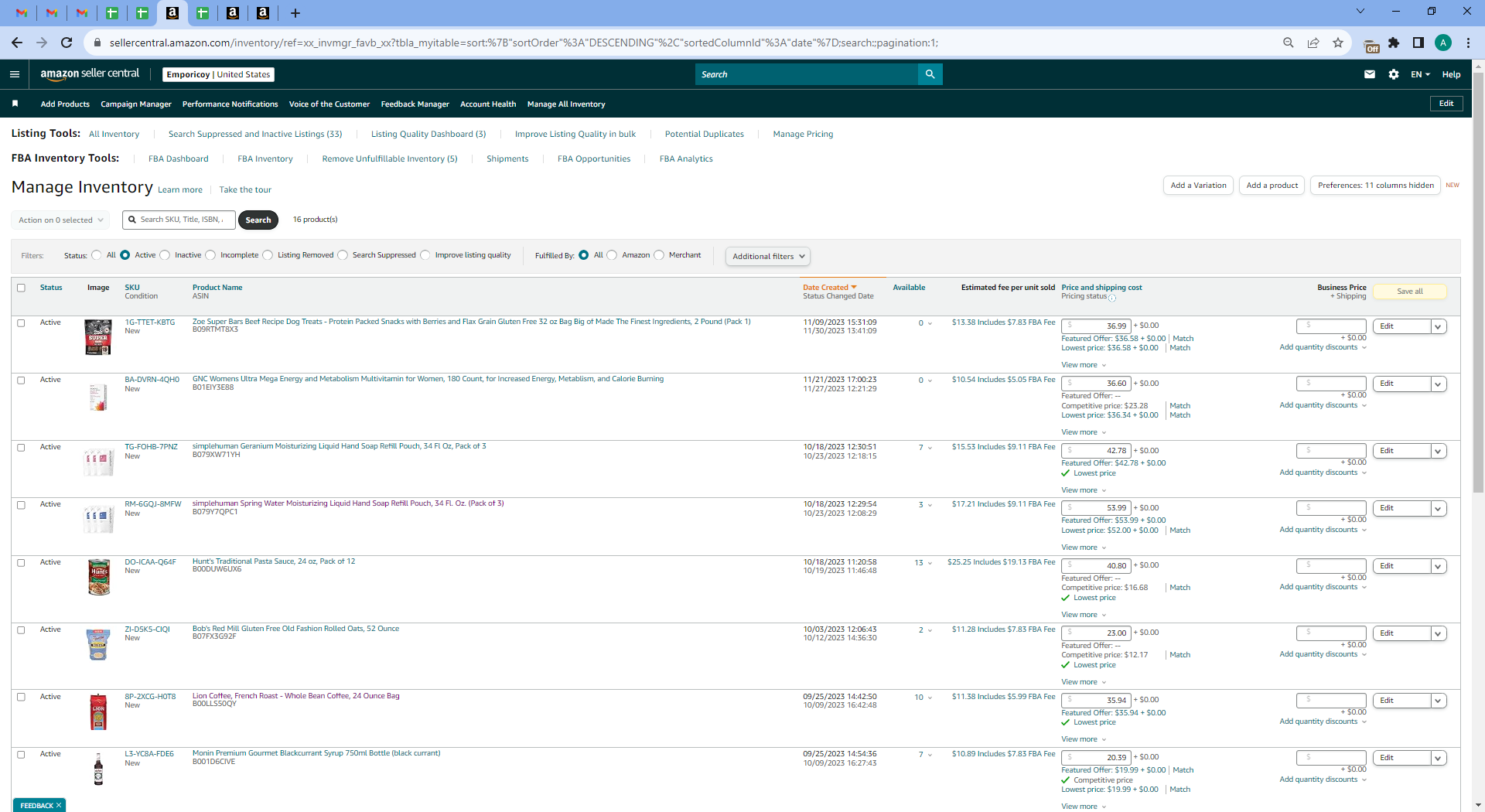Click the Hunt's Pasta Sauce product image
Screen dimensions: 1485x812
[x=99, y=577]
